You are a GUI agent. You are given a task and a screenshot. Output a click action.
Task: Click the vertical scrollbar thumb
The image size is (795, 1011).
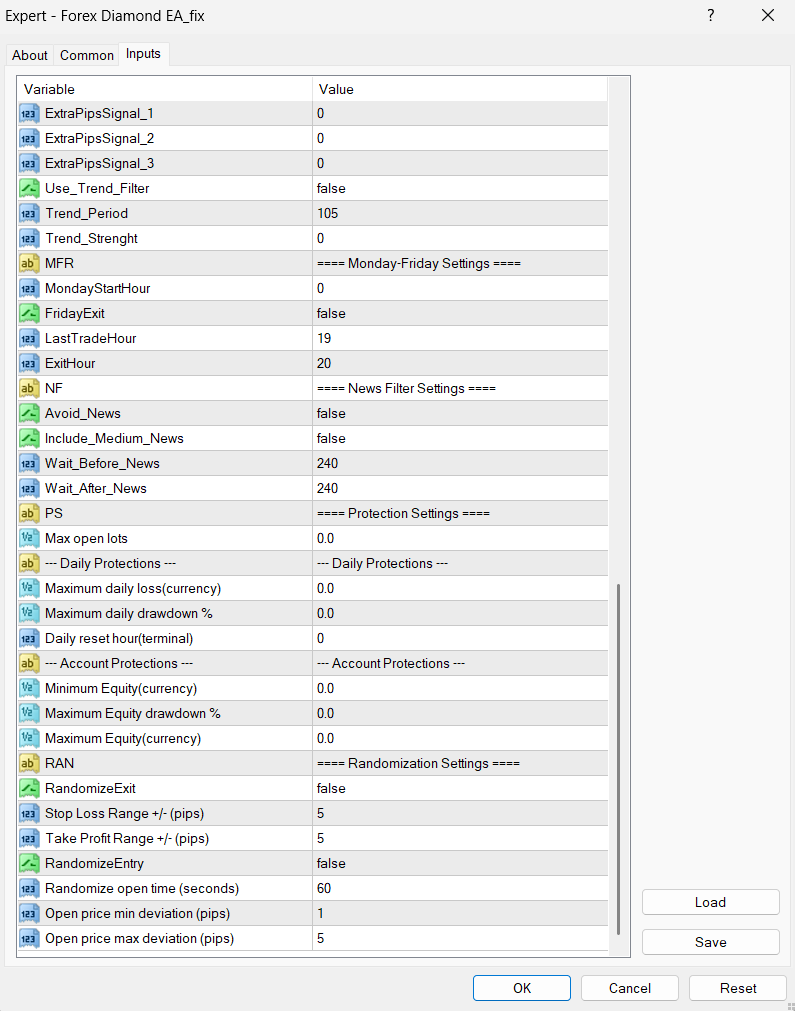point(619,758)
